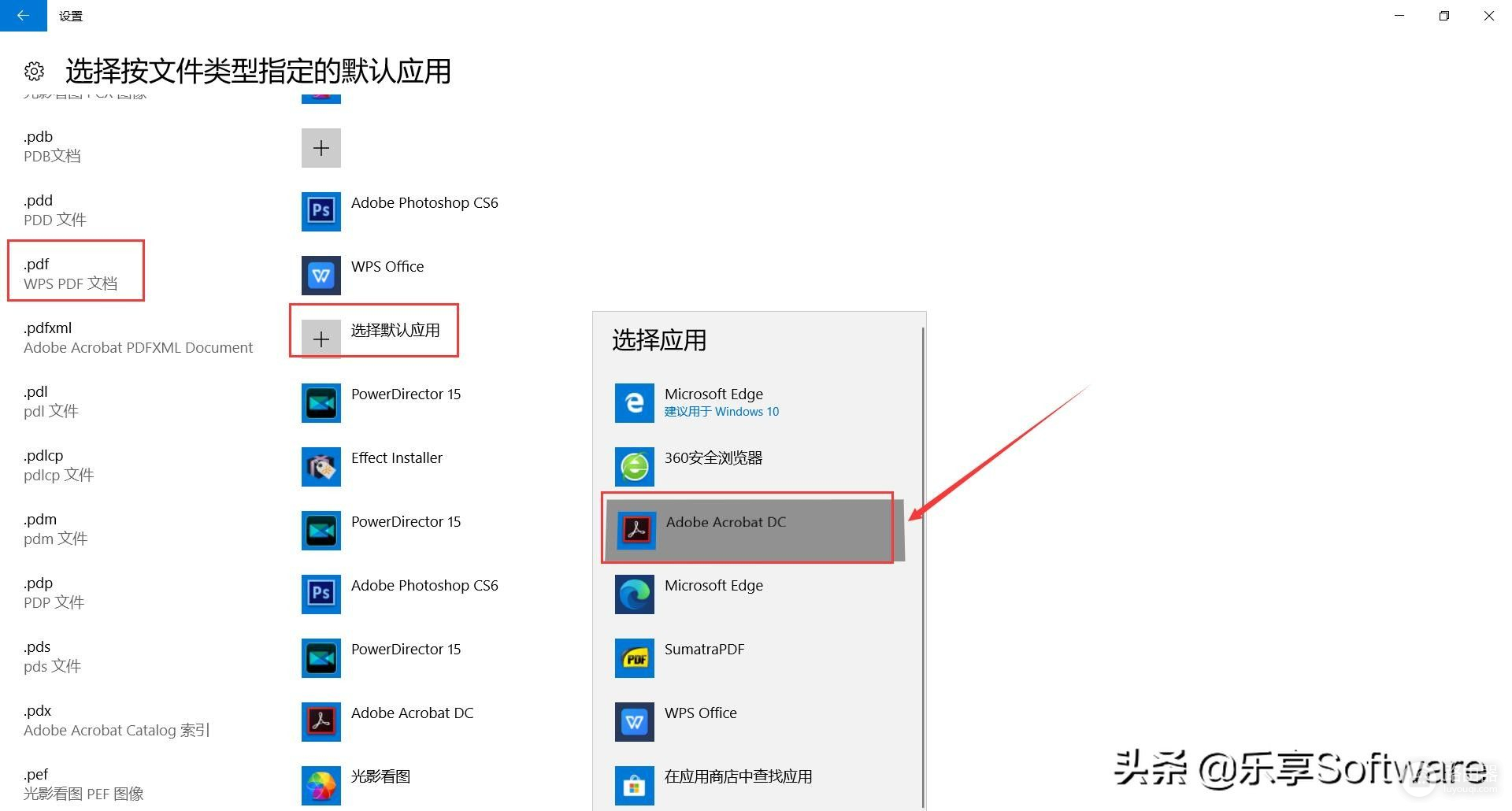Choose Microsoft Edge recommended for Windows 10
1512x811 pixels.
click(756, 403)
